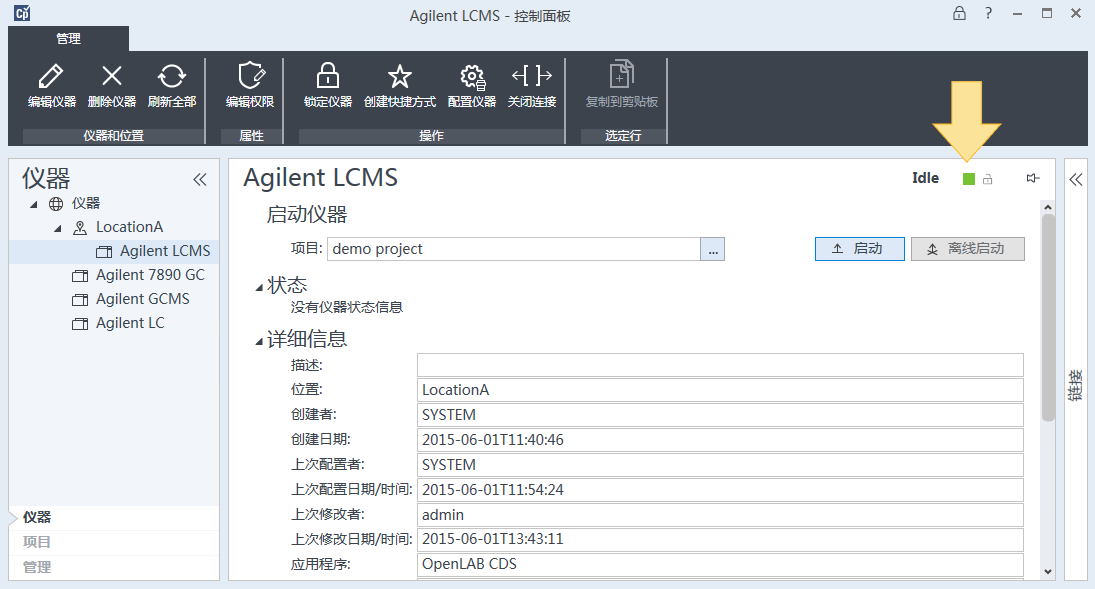Collapse the 仪器 root tree node
The image size is (1095, 589).
click(x=34, y=205)
